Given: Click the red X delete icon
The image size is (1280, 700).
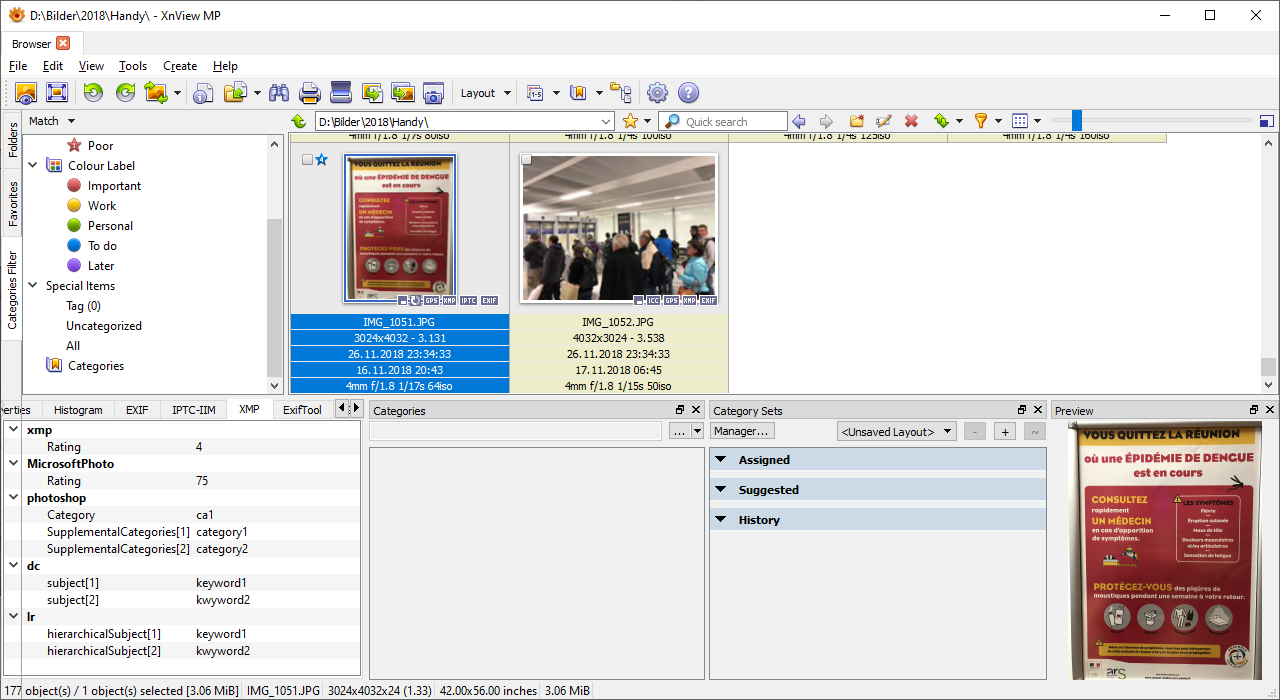Looking at the screenshot, I should 911,121.
